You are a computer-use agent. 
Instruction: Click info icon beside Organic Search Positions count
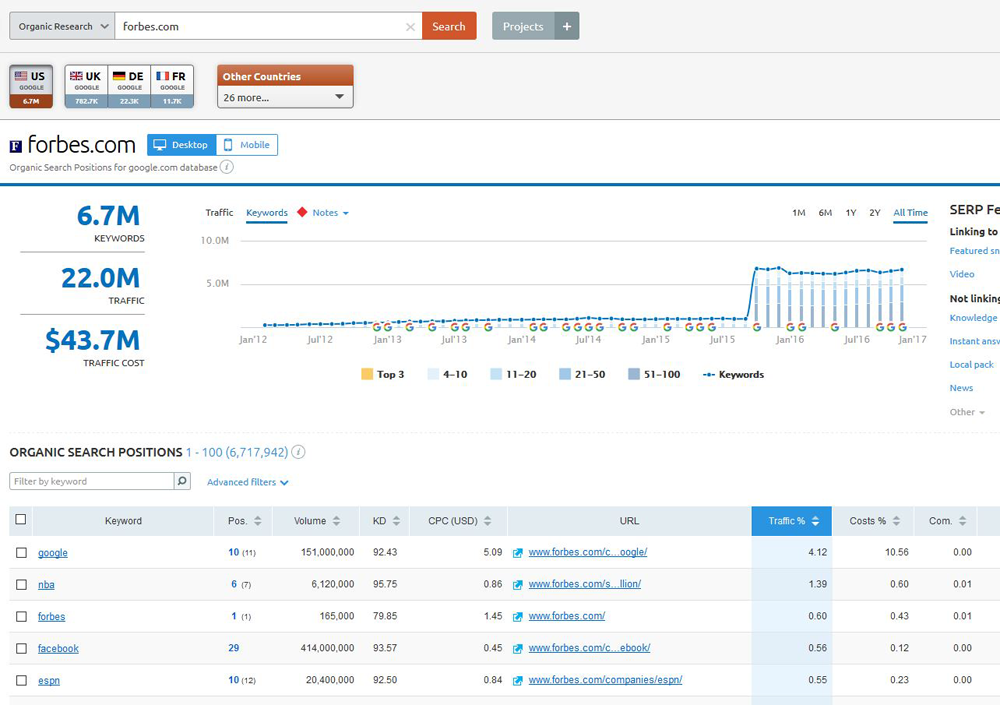tap(298, 452)
